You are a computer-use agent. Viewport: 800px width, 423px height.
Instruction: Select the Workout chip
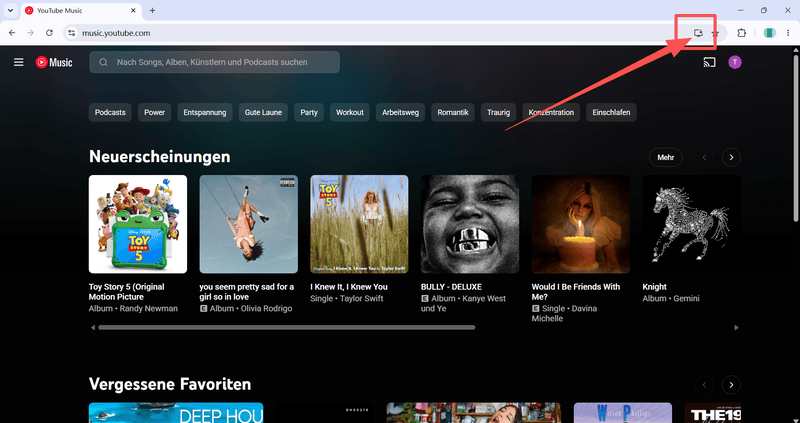click(x=350, y=112)
